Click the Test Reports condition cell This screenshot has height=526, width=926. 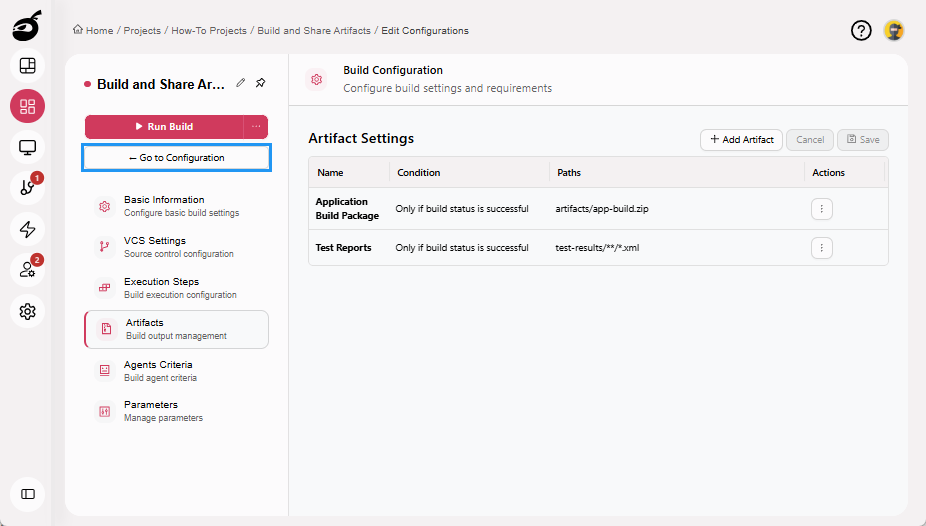(x=462, y=248)
